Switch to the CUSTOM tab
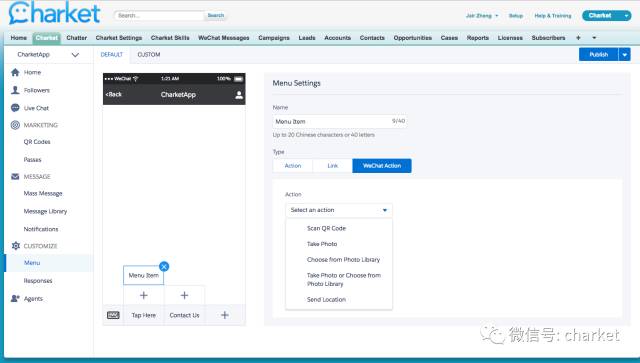Image resolution: width=640 pixels, height=363 pixels. pos(149,55)
